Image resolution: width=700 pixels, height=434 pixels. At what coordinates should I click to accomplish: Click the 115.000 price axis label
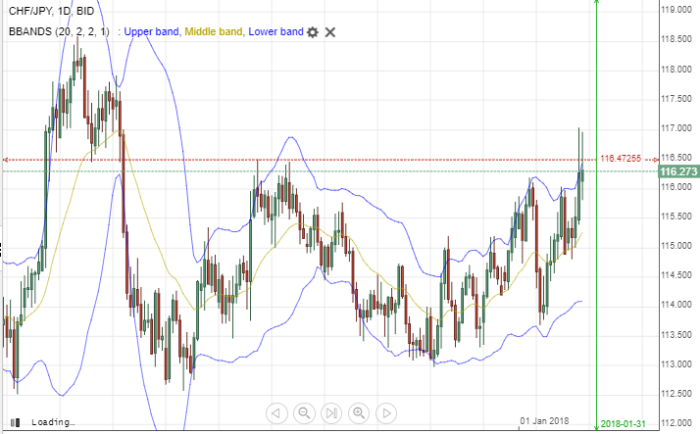click(x=676, y=246)
